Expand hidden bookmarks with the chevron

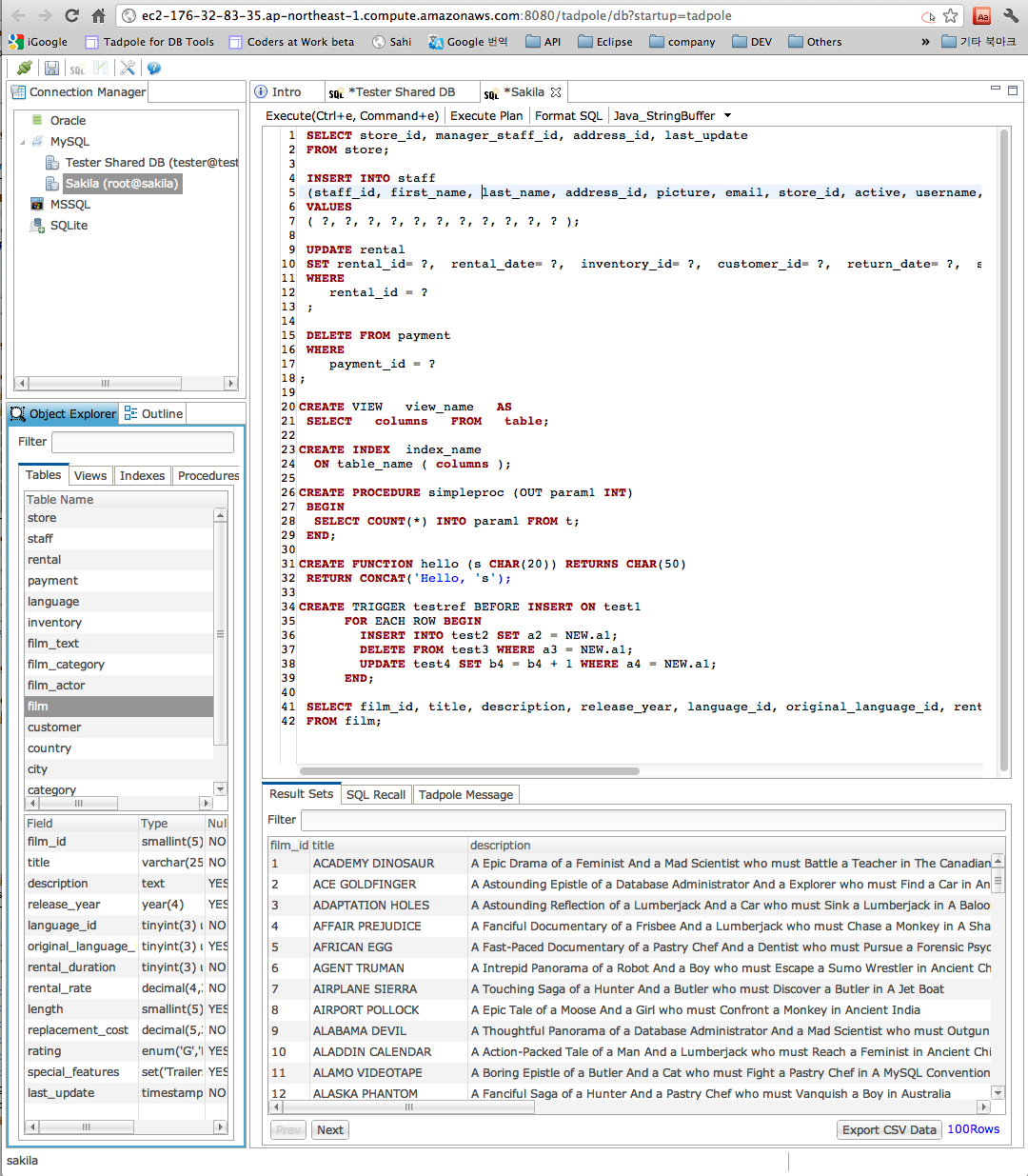pyautogui.click(x=925, y=42)
